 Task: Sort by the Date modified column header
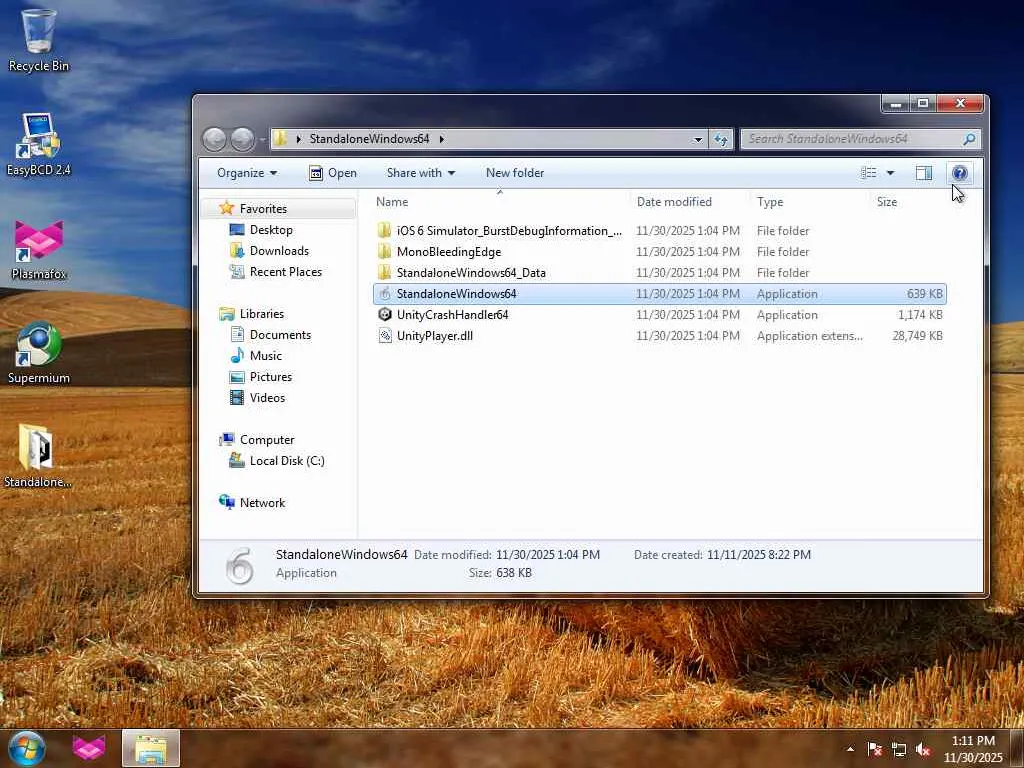click(674, 202)
